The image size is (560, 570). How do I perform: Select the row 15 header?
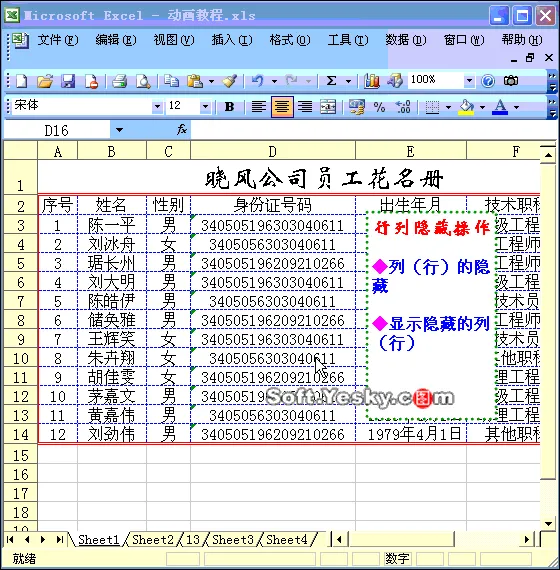point(21,455)
